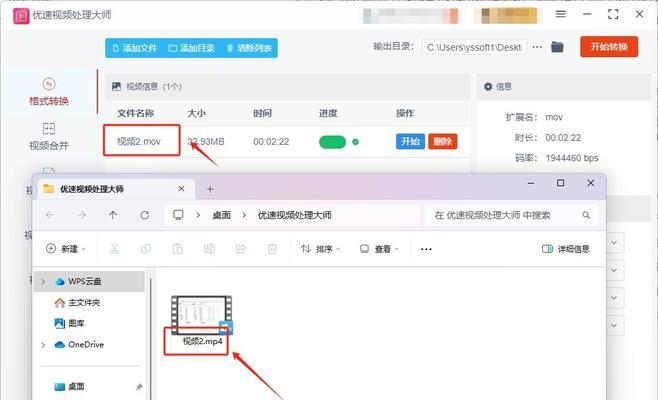Click the Explorer search box 在 优速视频处理大师 中搜索
658x400 pixels.
(x=512, y=215)
